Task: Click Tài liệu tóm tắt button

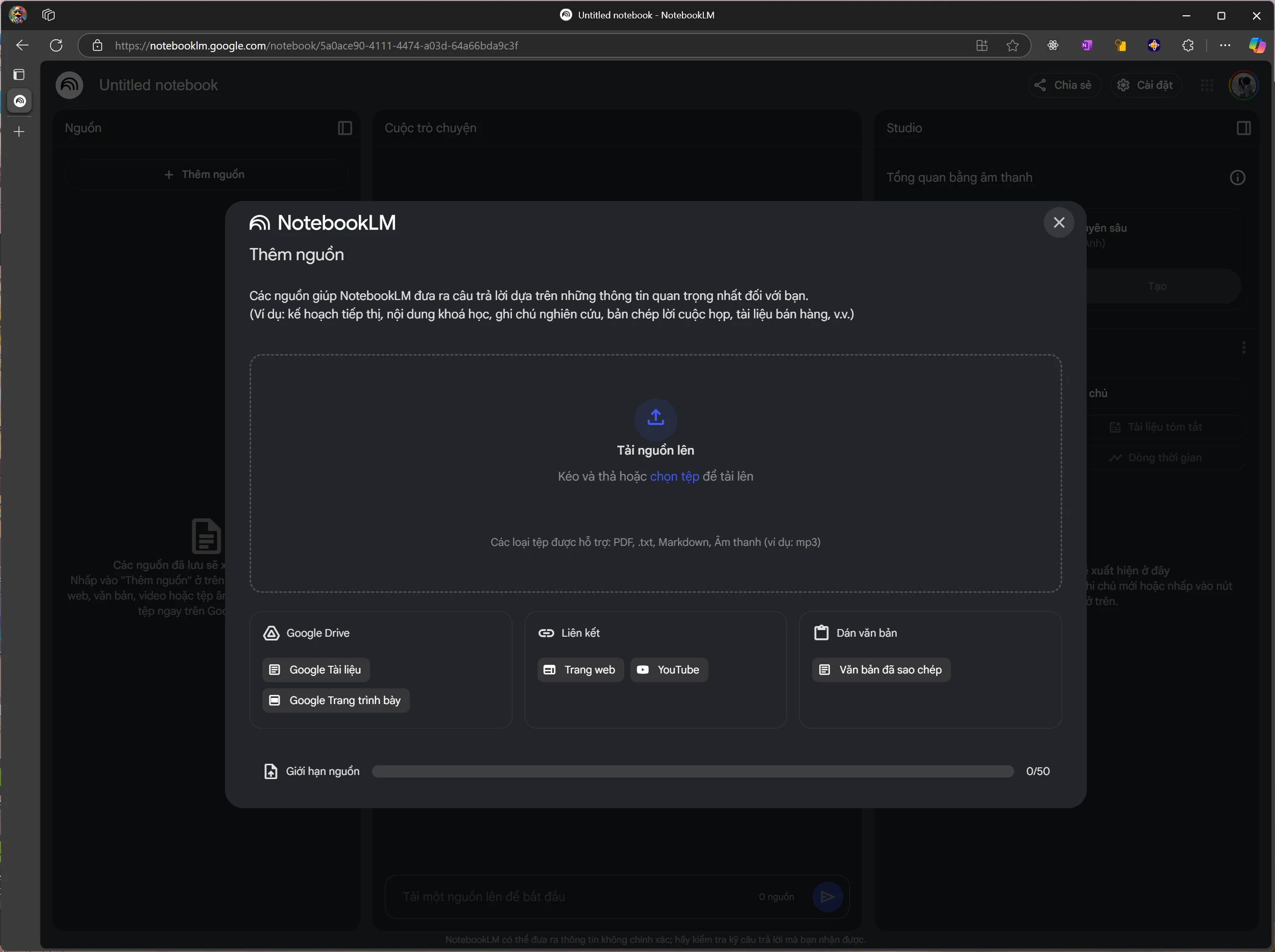Action: tap(1156, 427)
